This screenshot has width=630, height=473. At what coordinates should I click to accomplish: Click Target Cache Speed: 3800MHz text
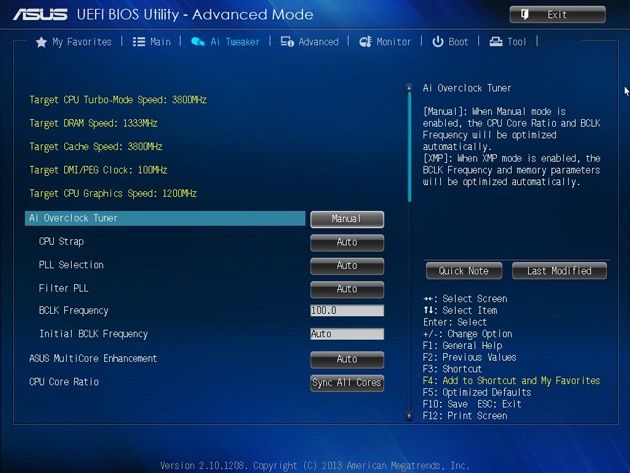tap(96, 147)
